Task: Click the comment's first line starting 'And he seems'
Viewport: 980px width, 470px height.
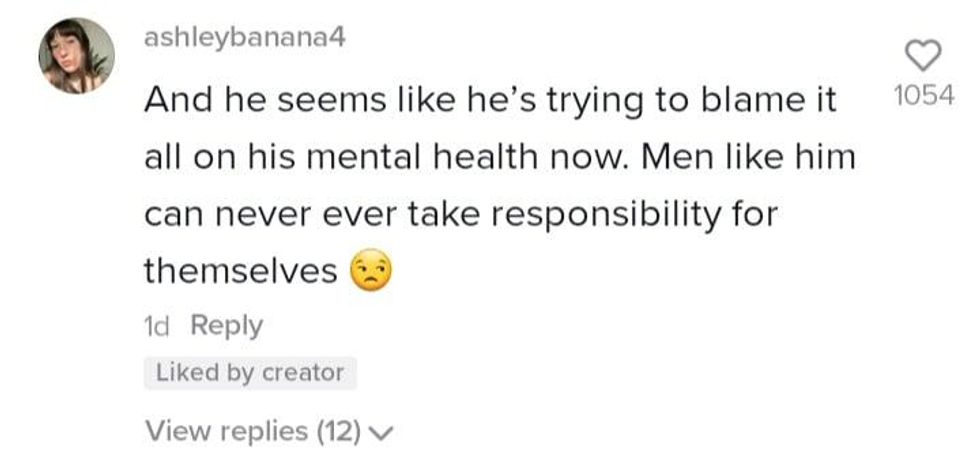Action: 488,100
